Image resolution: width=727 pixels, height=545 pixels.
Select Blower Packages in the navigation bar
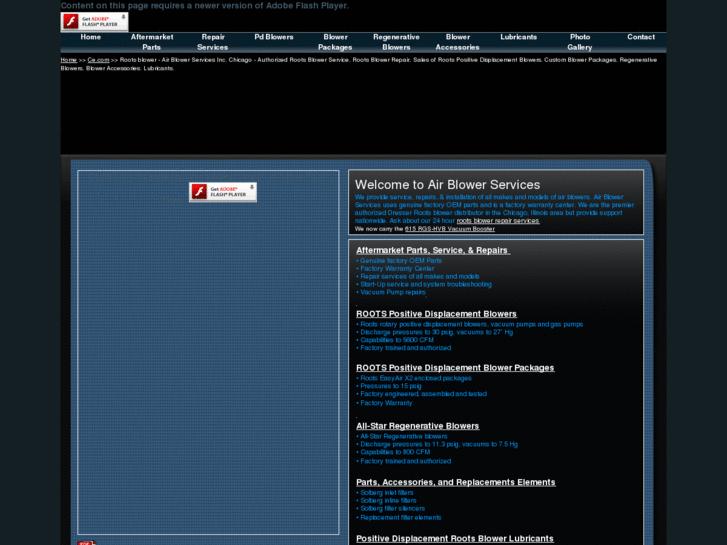pyautogui.click(x=335, y=42)
